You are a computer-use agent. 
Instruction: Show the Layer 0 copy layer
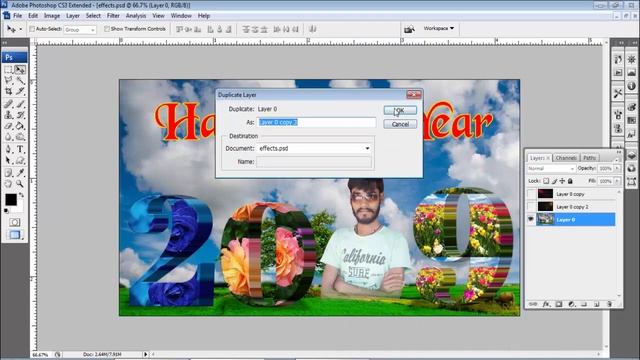(x=531, y=194)
